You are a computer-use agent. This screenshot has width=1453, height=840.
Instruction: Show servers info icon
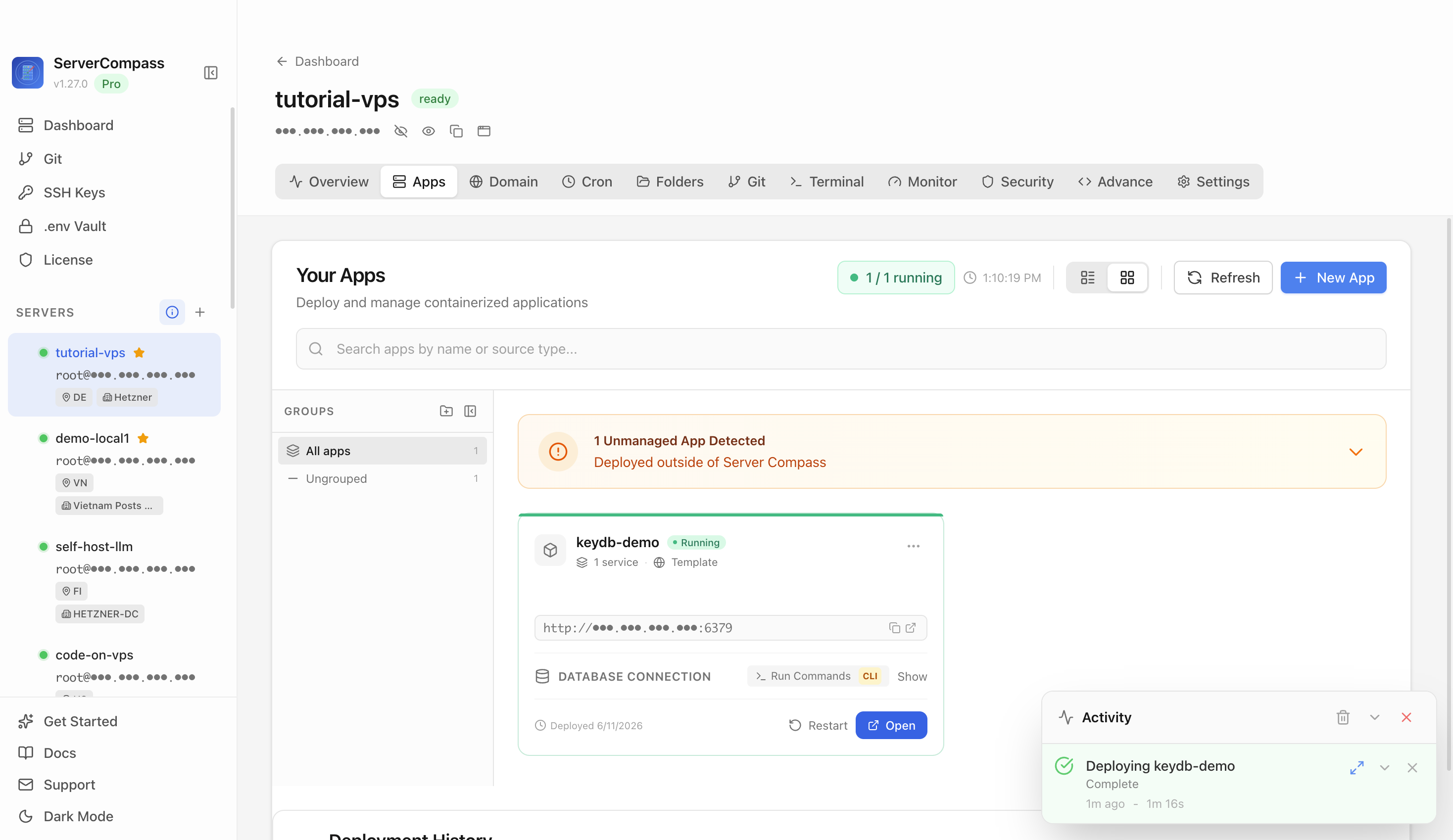(x=172, y=312)
